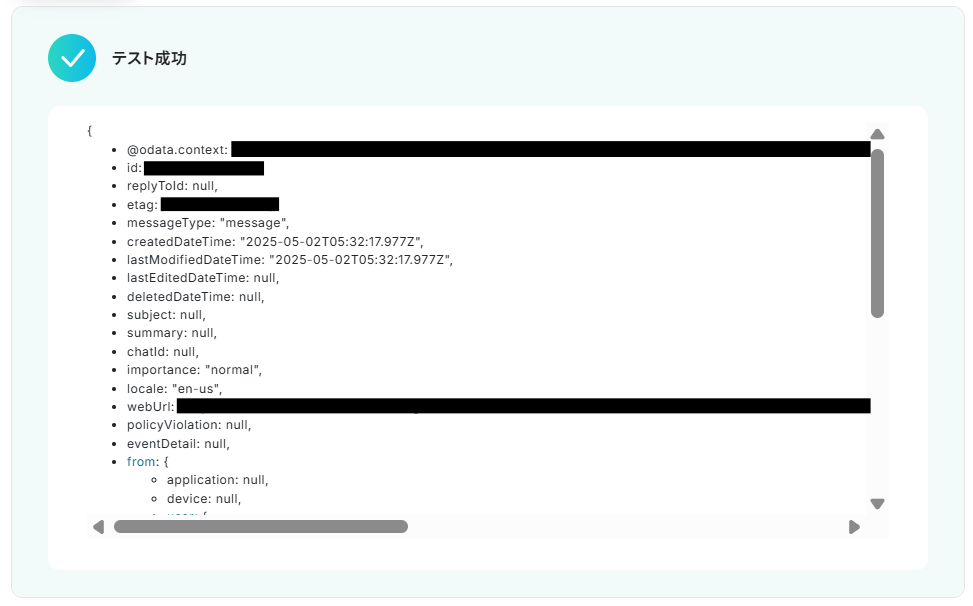Click the redacted @odata.context value
Screen dimensions: 973x606
pyautogui.click(x=551, y=149)
